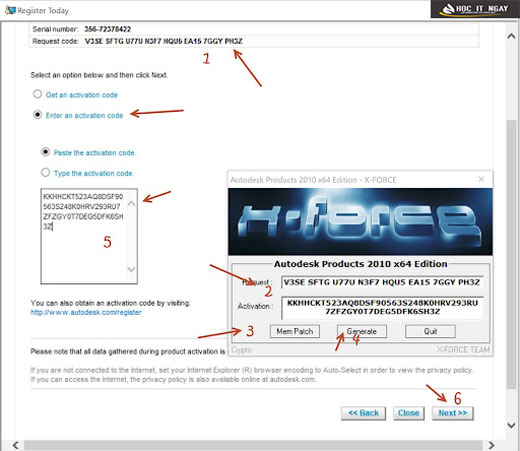The width and height of the screenshot is (520, 451).
Task: Select the 'Enter an activation code' radio button
Action: pyautogui.click(x=37, y=115)
